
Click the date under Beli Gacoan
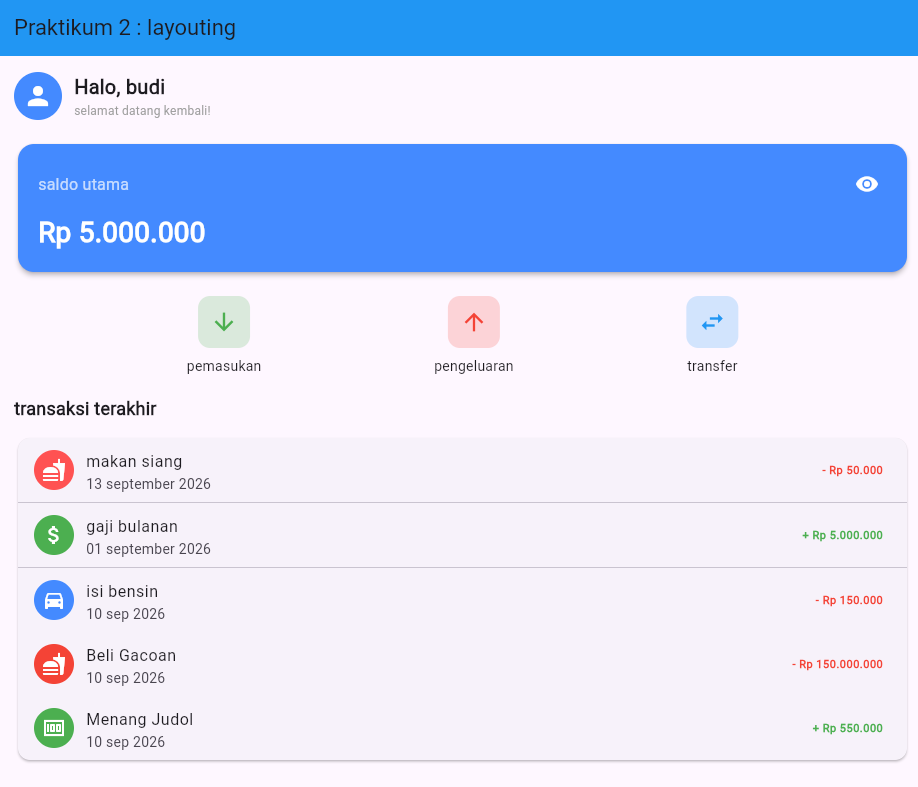coord(126,677)
